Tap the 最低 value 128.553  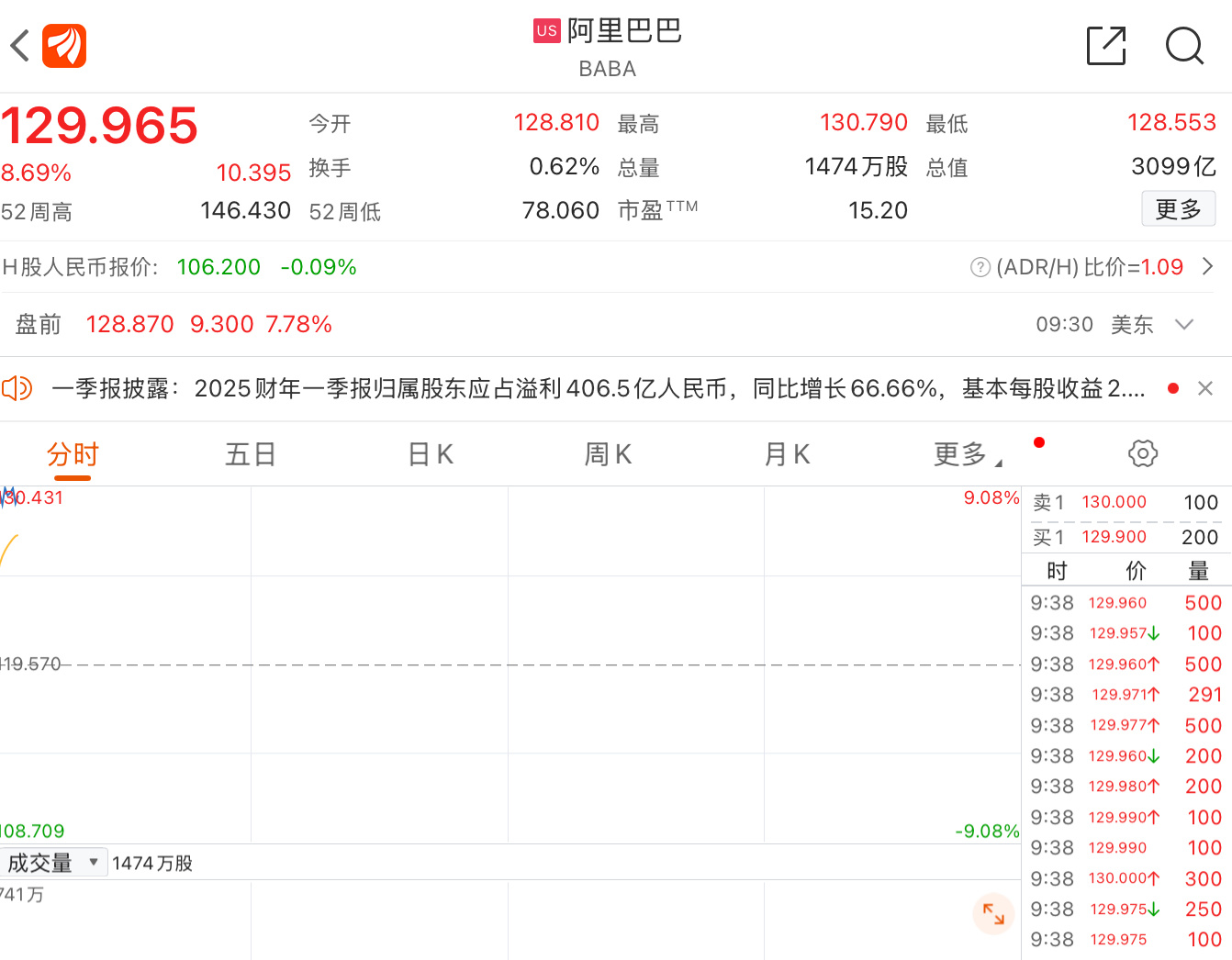click(x=1171, y=122)
